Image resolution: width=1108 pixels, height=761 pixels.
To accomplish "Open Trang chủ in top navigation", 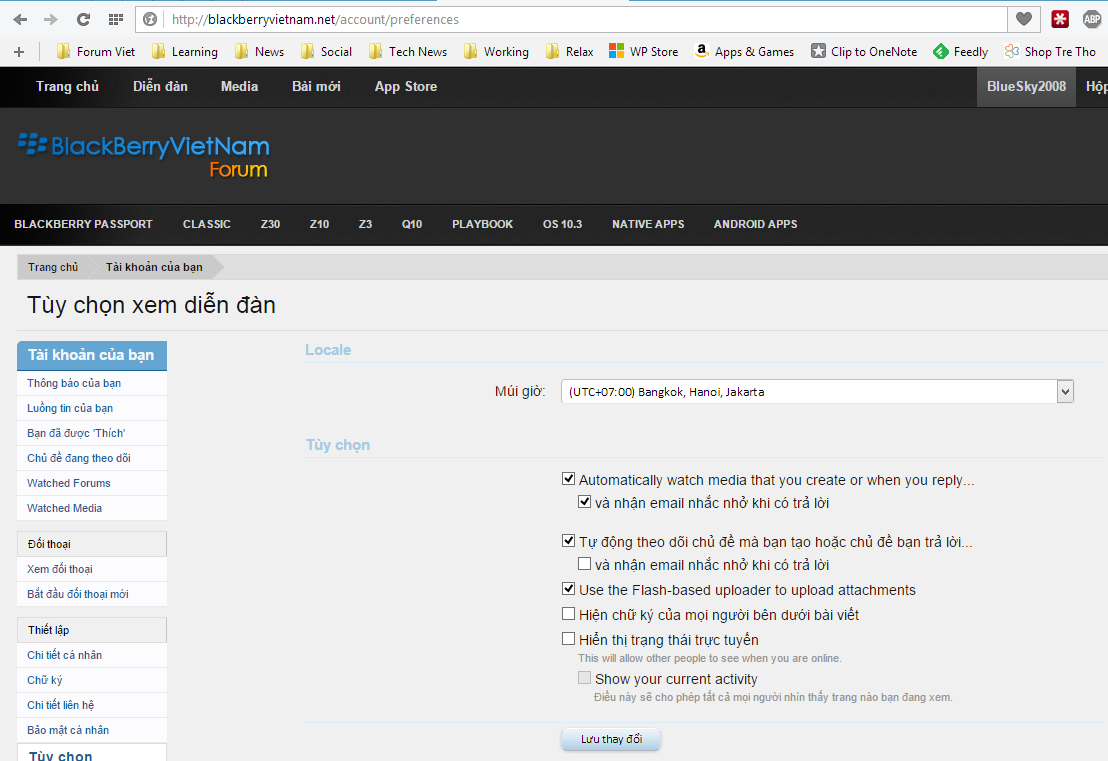I will coord(67,86).
